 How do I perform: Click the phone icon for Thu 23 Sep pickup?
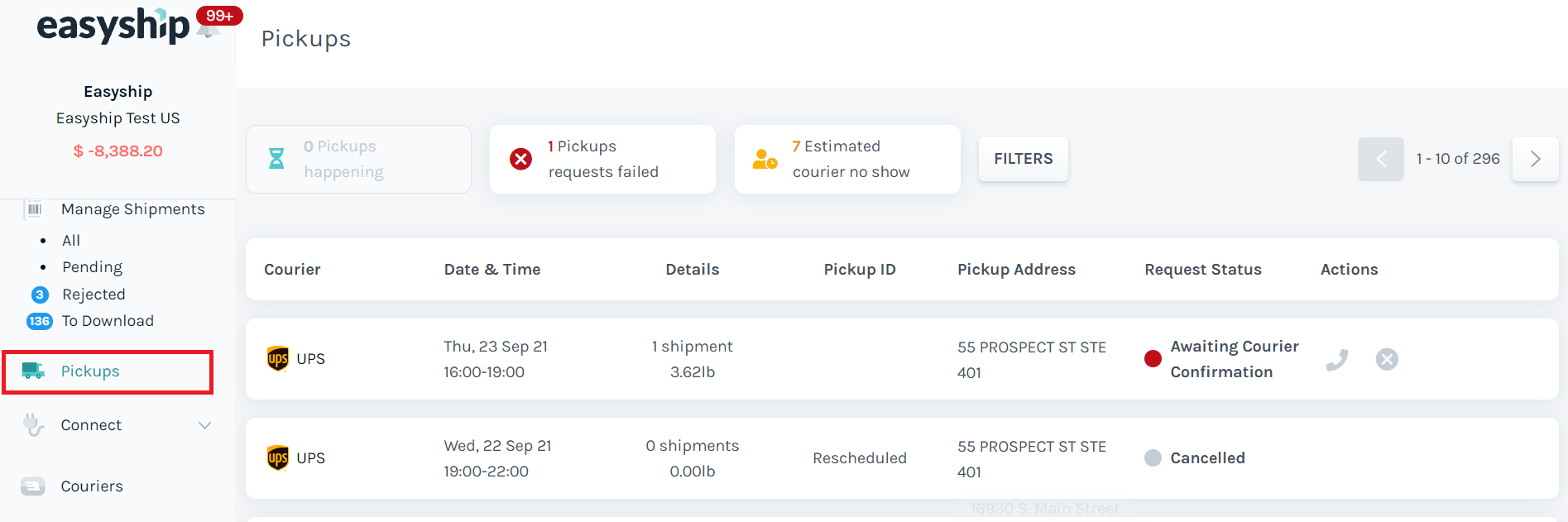pos(1336,359)
